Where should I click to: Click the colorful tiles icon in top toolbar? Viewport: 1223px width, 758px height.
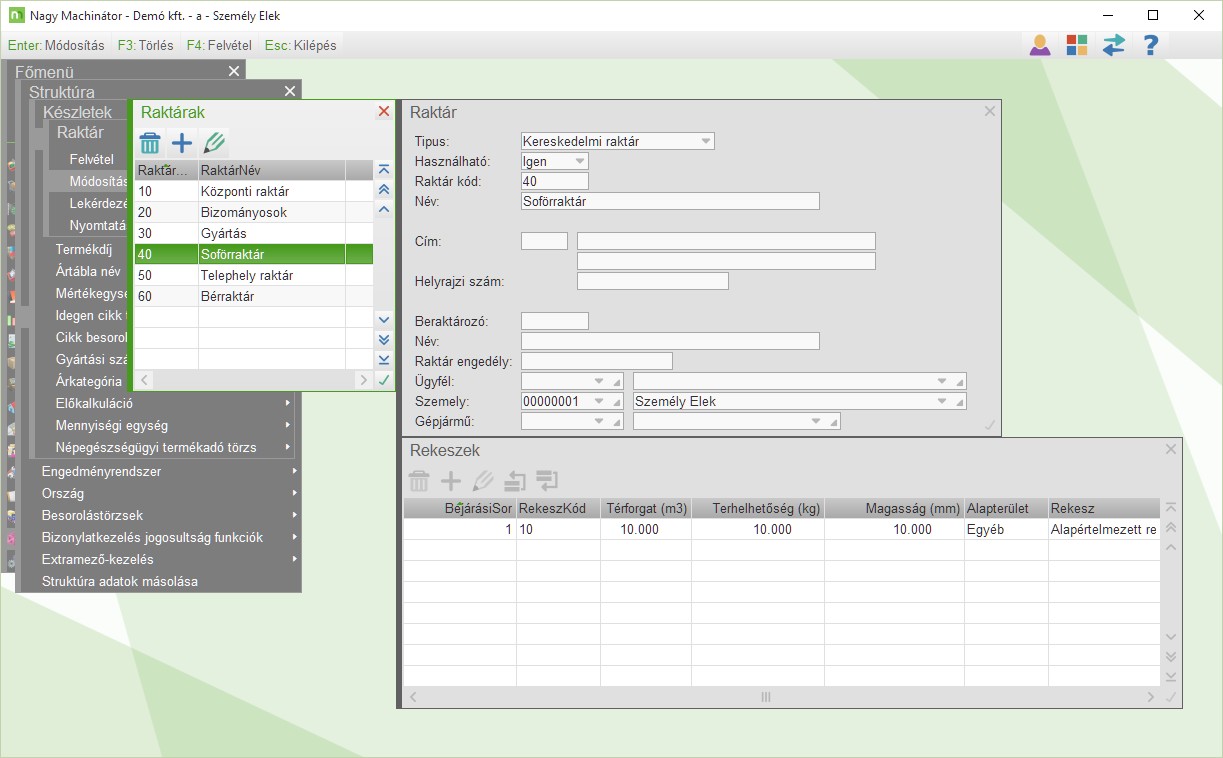pyautogui.click(x=1077, y=45)
